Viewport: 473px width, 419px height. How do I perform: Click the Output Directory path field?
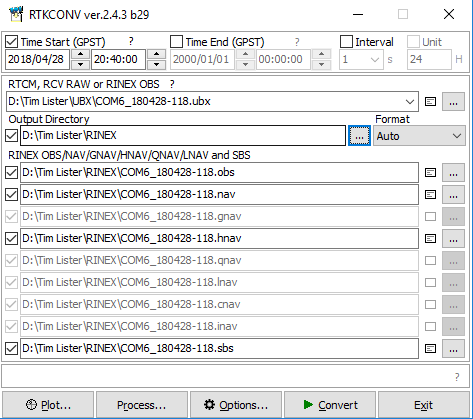click(183, 136)
